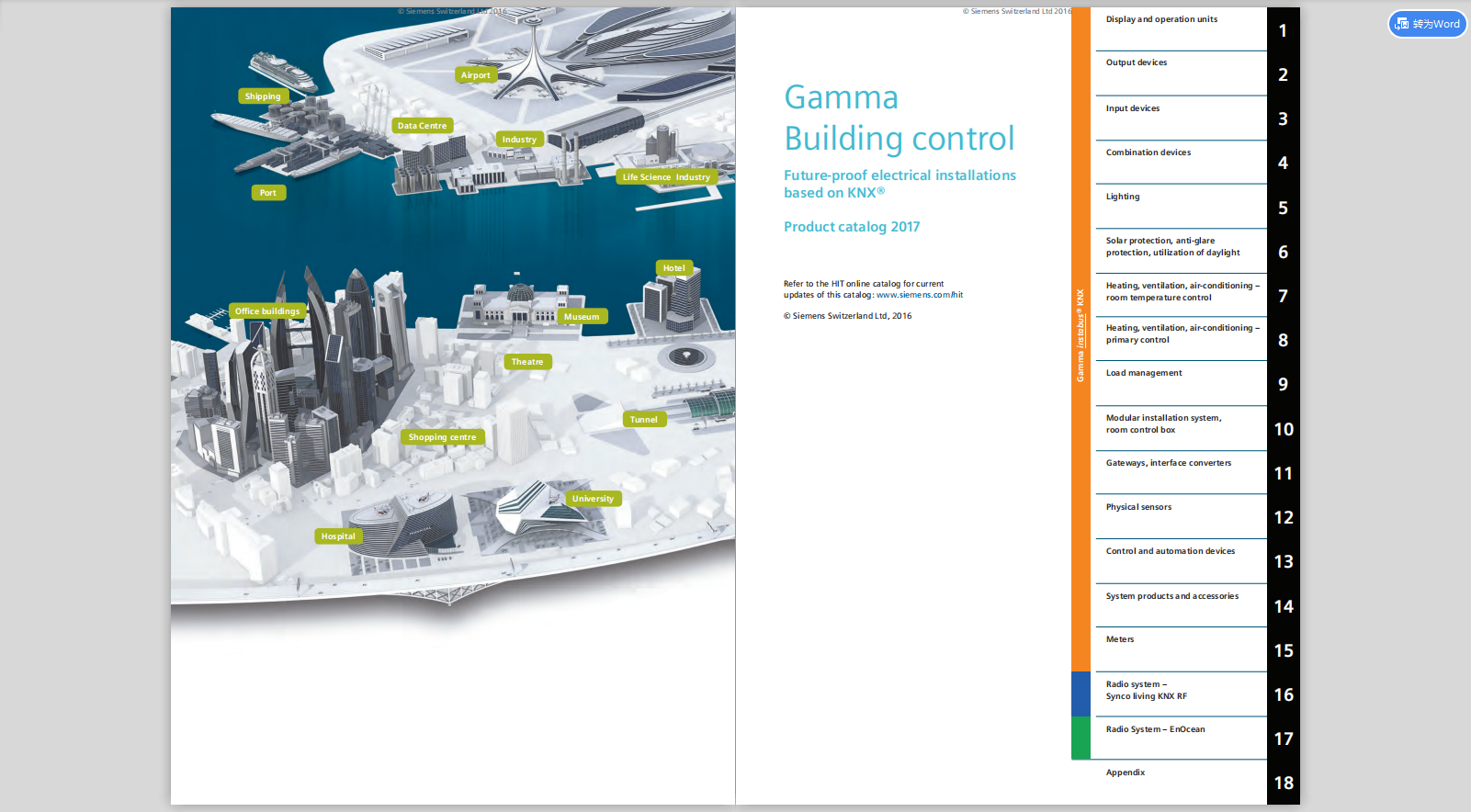
Task: Select the University map label
Action: tap(593, 499)
